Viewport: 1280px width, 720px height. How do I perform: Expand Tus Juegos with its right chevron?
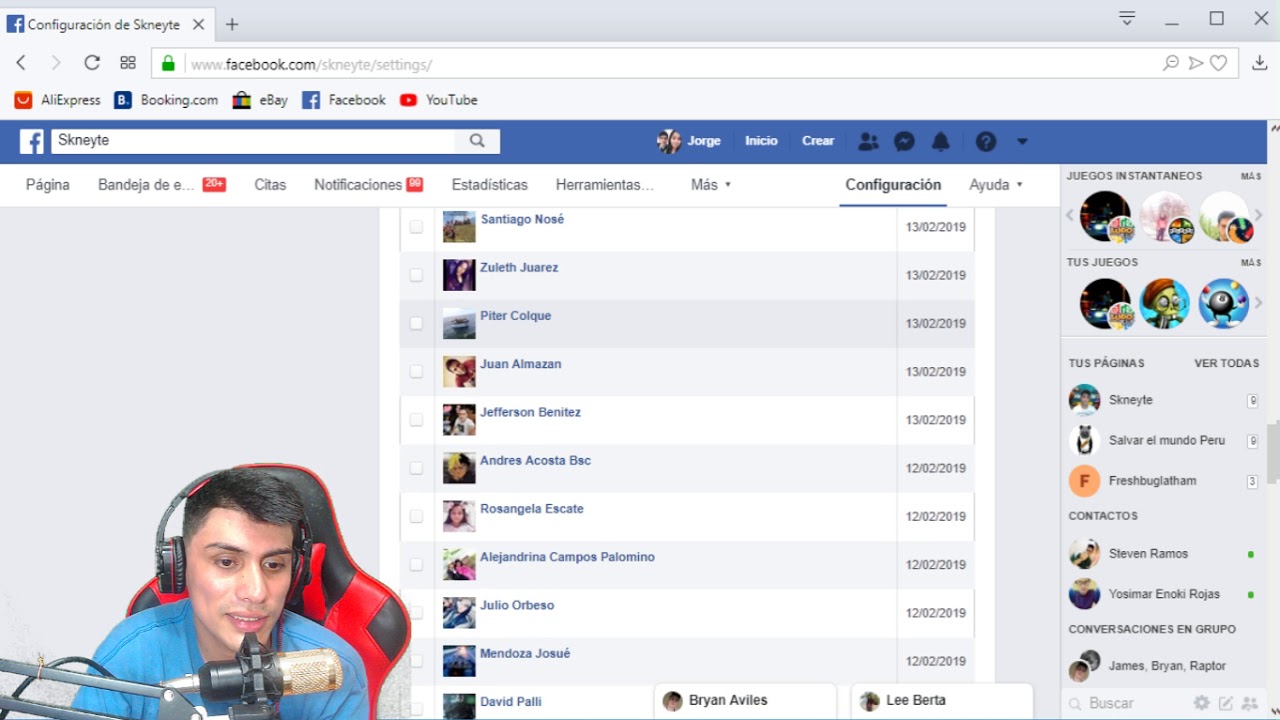(1258, 303)
